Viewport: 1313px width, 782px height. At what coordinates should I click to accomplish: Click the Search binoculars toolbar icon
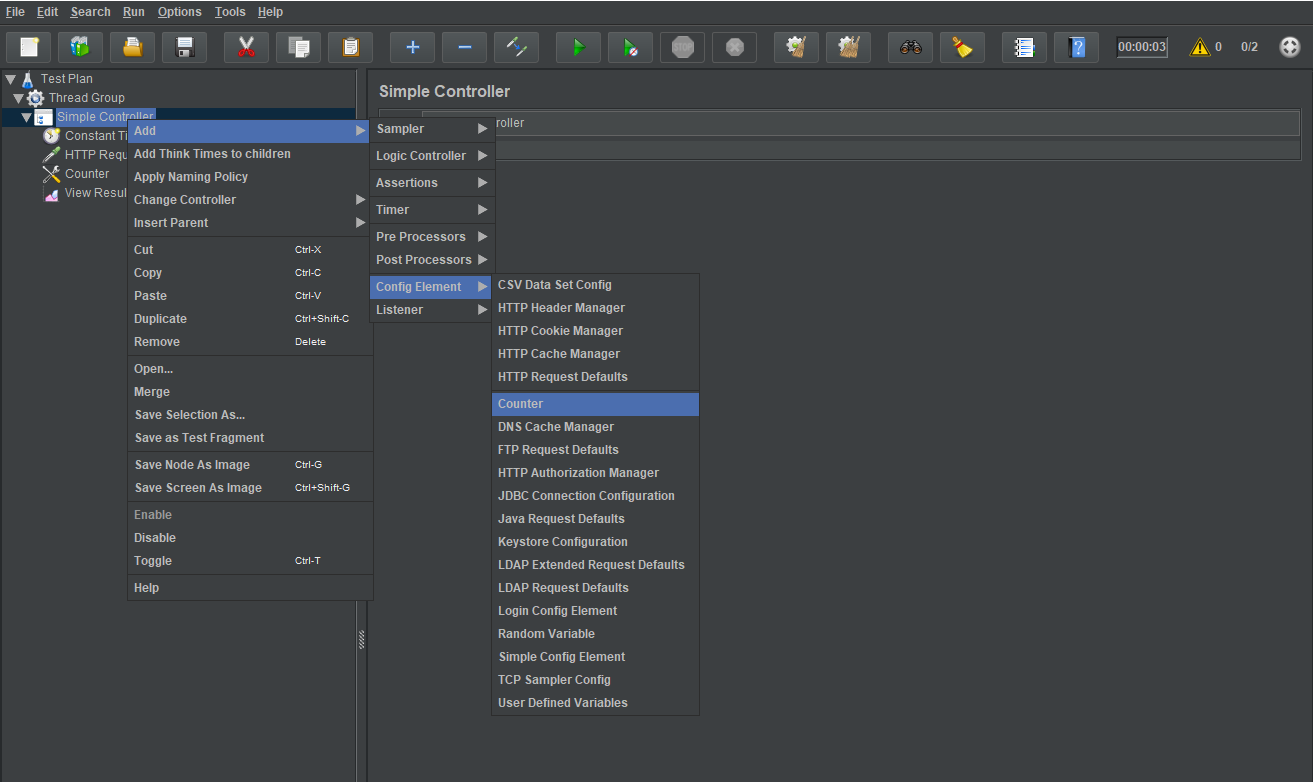[x=910, y=47]
